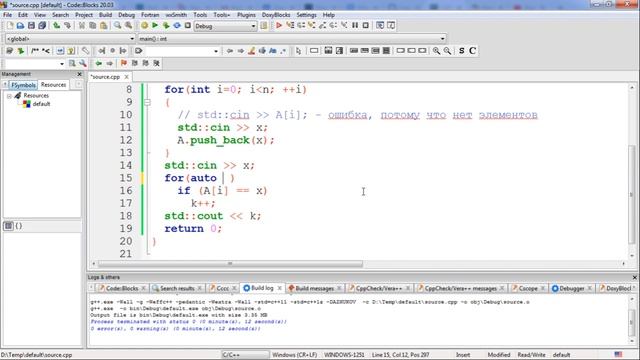The height and width of the screenshot is (360, 640).
Task: Open Find dialog via magnifier icon
Action: click(x=118, y=25)
